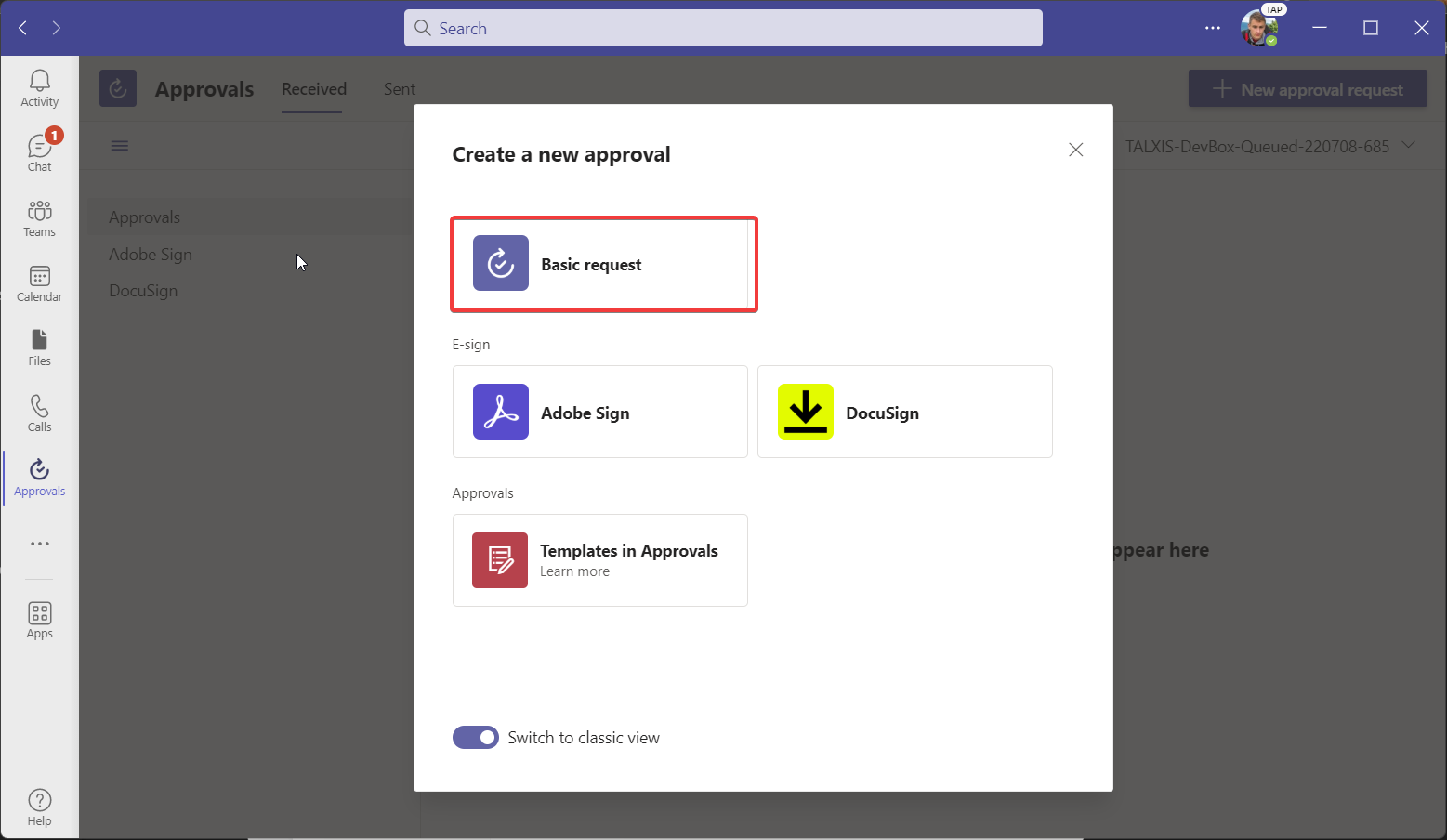Screen dimensions: 1447x840
Task: Open Help at the bottom of sidebar
Action: click(39, 807)
